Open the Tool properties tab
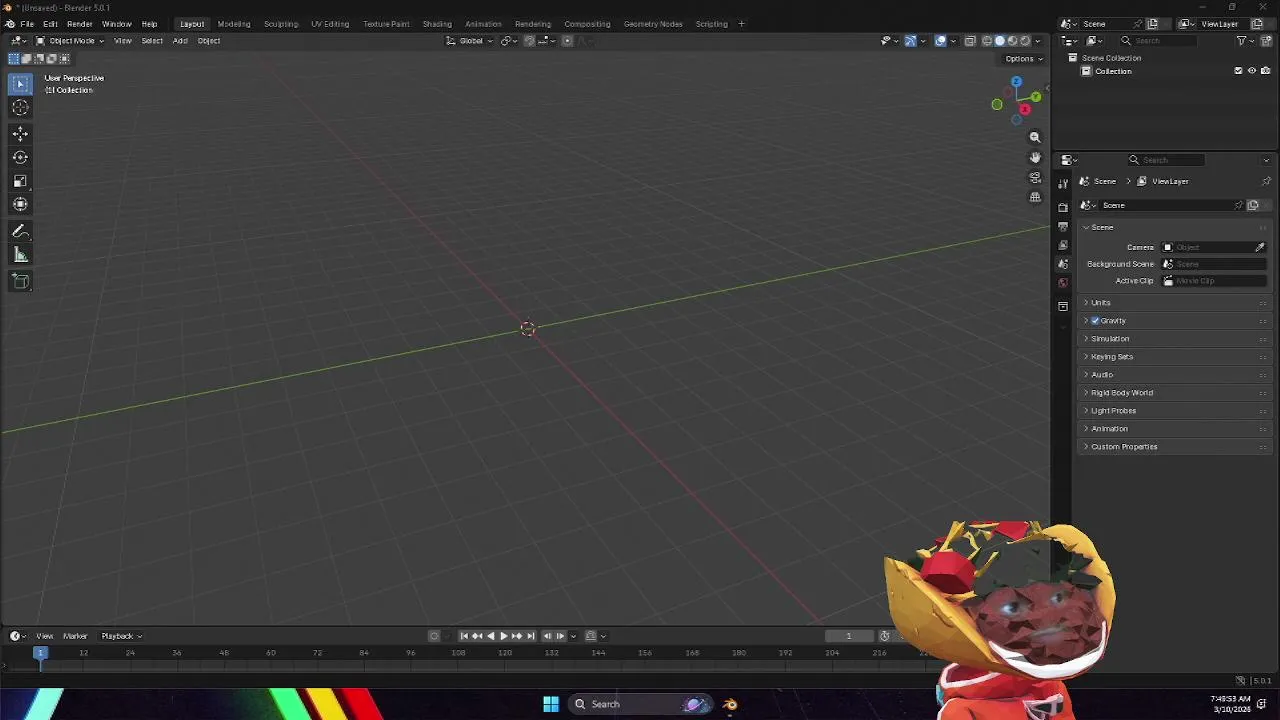The height and width of the screenshot is (720, 1280). coord(1063,184)
